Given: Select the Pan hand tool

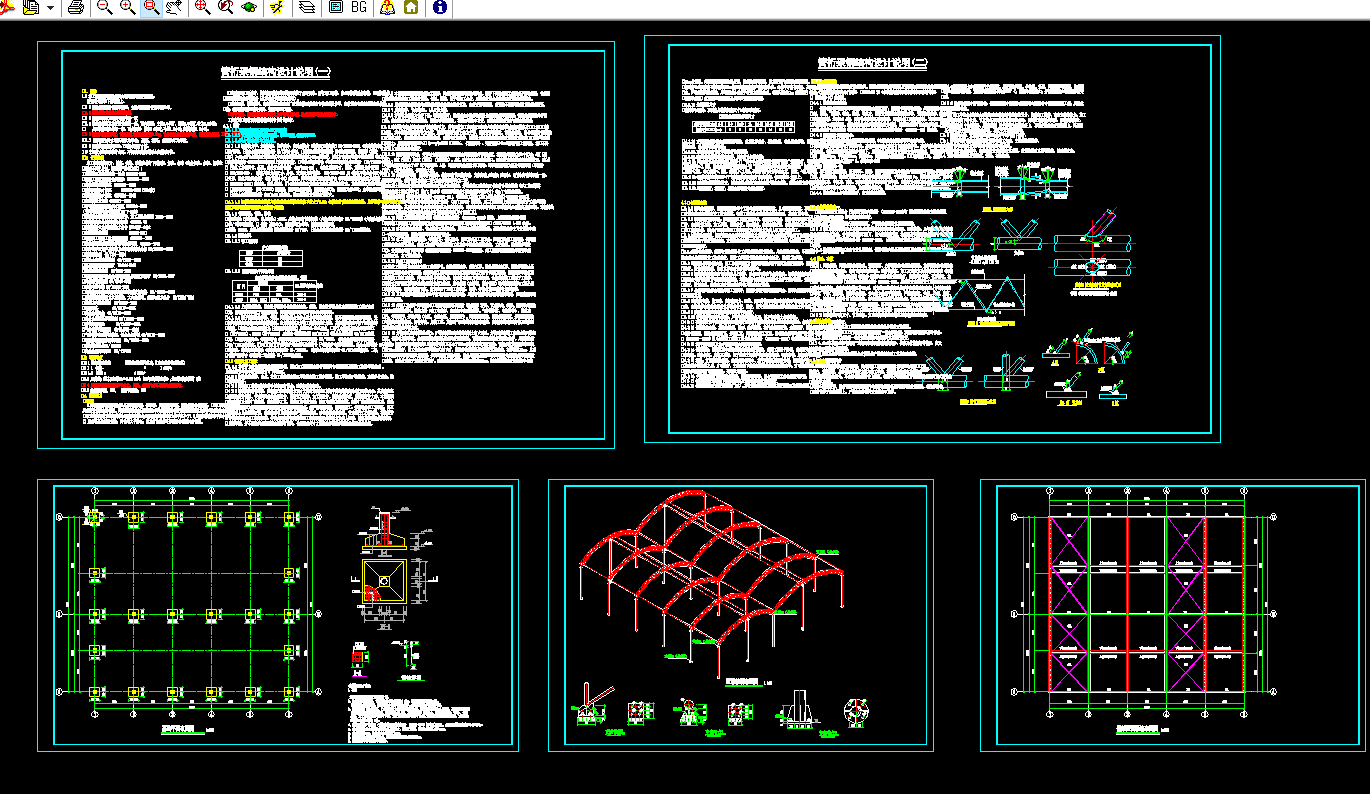Looking at the screenshot, I should (174, 7).
